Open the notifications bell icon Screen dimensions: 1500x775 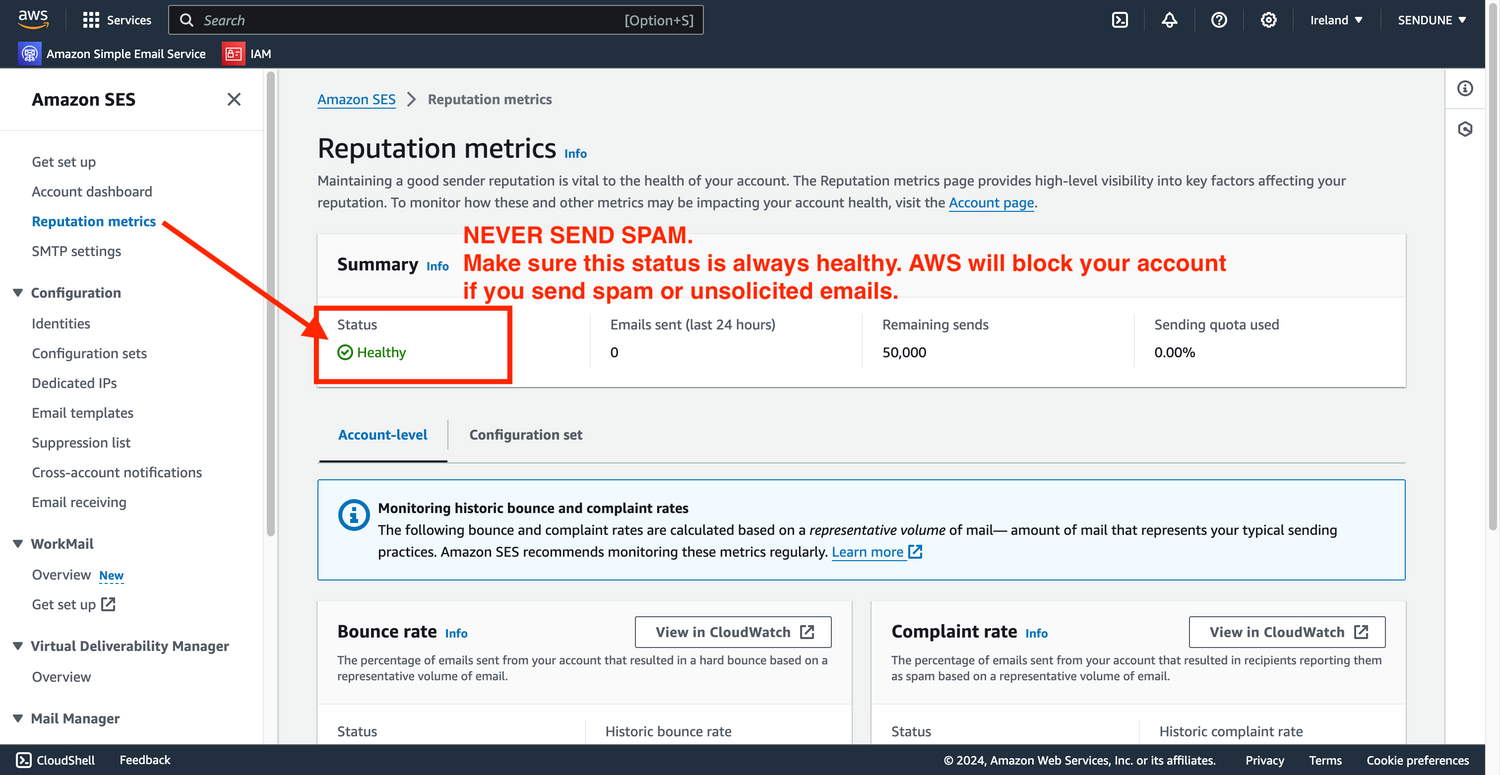point(1169,20)
